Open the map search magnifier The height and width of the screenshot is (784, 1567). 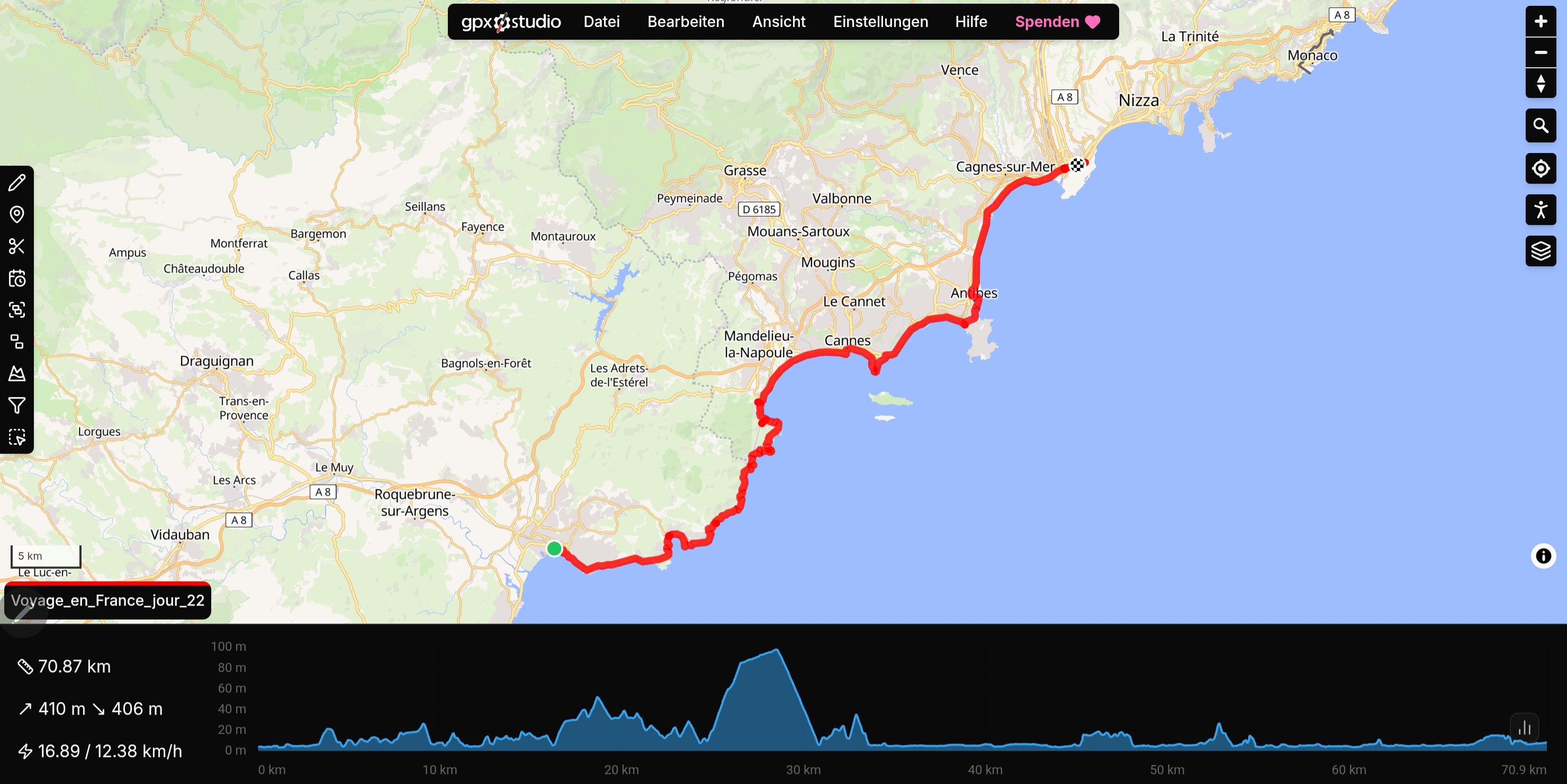[1540, 125]
